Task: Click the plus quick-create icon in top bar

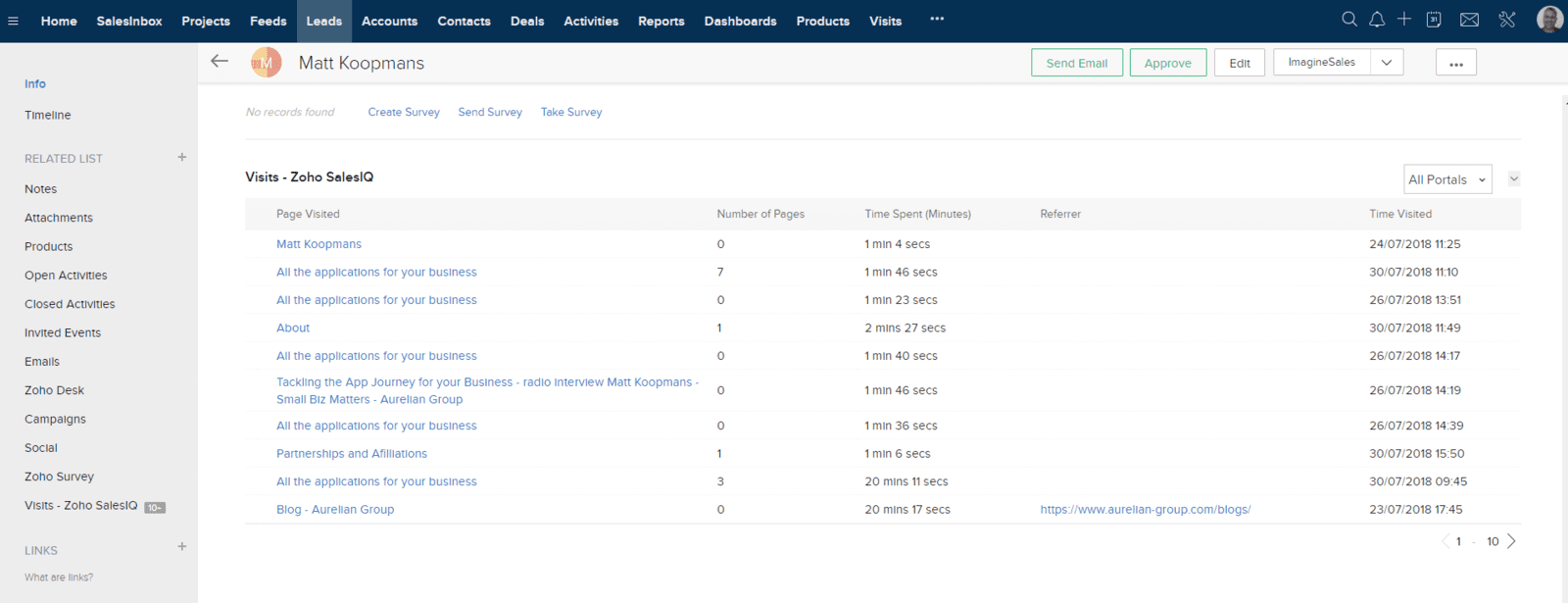Action: 1404,20
